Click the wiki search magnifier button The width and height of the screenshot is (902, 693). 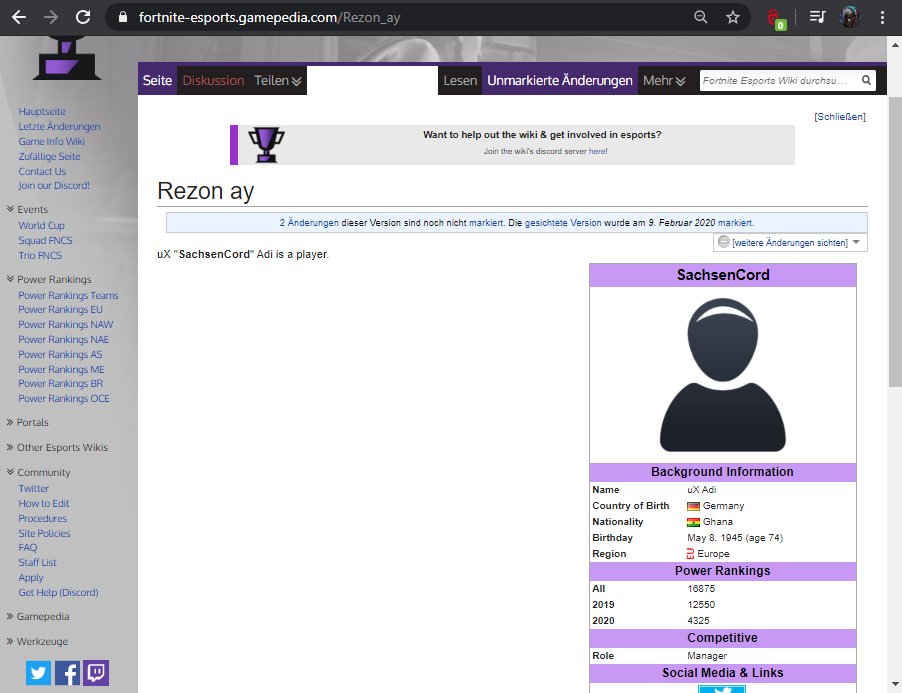pos(866,81)
